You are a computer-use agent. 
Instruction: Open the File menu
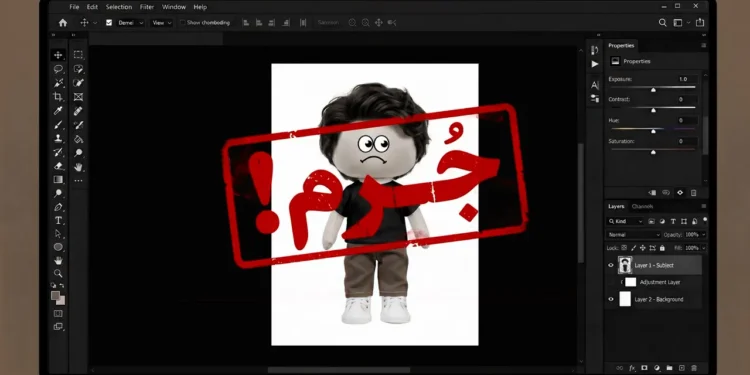click(x=74, y=7)
